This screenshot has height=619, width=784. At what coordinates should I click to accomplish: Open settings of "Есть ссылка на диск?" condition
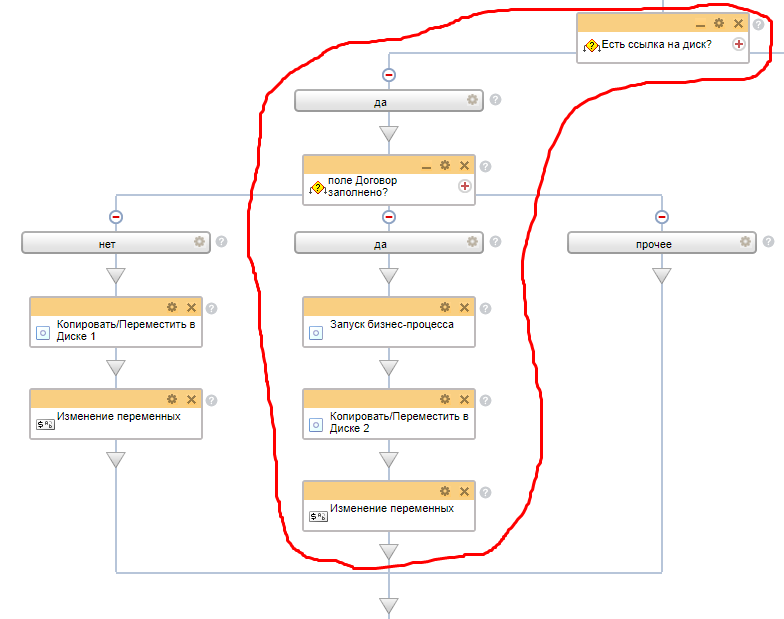tap(718, 23)
